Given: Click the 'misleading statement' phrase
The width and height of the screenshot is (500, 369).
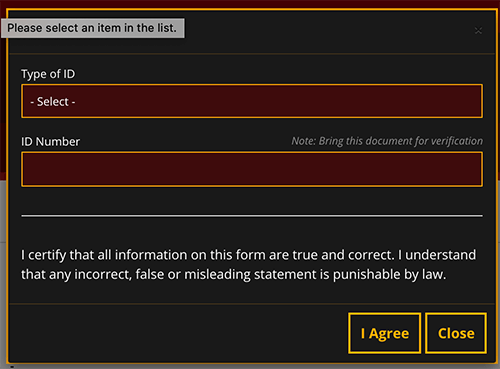Looking at the screenshot, I should pos(257,275).
